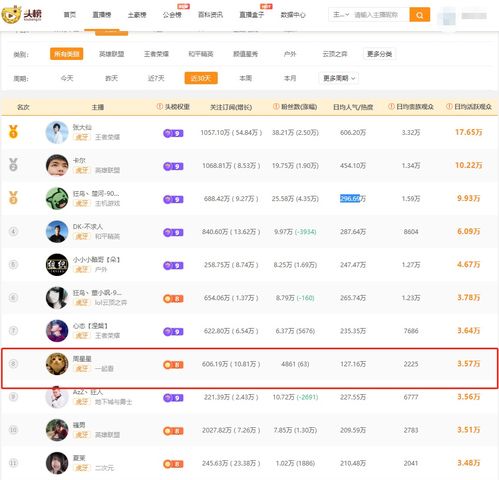The height and width of the screenshot is (480, 499).
Task: Click the 3.57万 daily active viewers value
Action: [469, 364]
